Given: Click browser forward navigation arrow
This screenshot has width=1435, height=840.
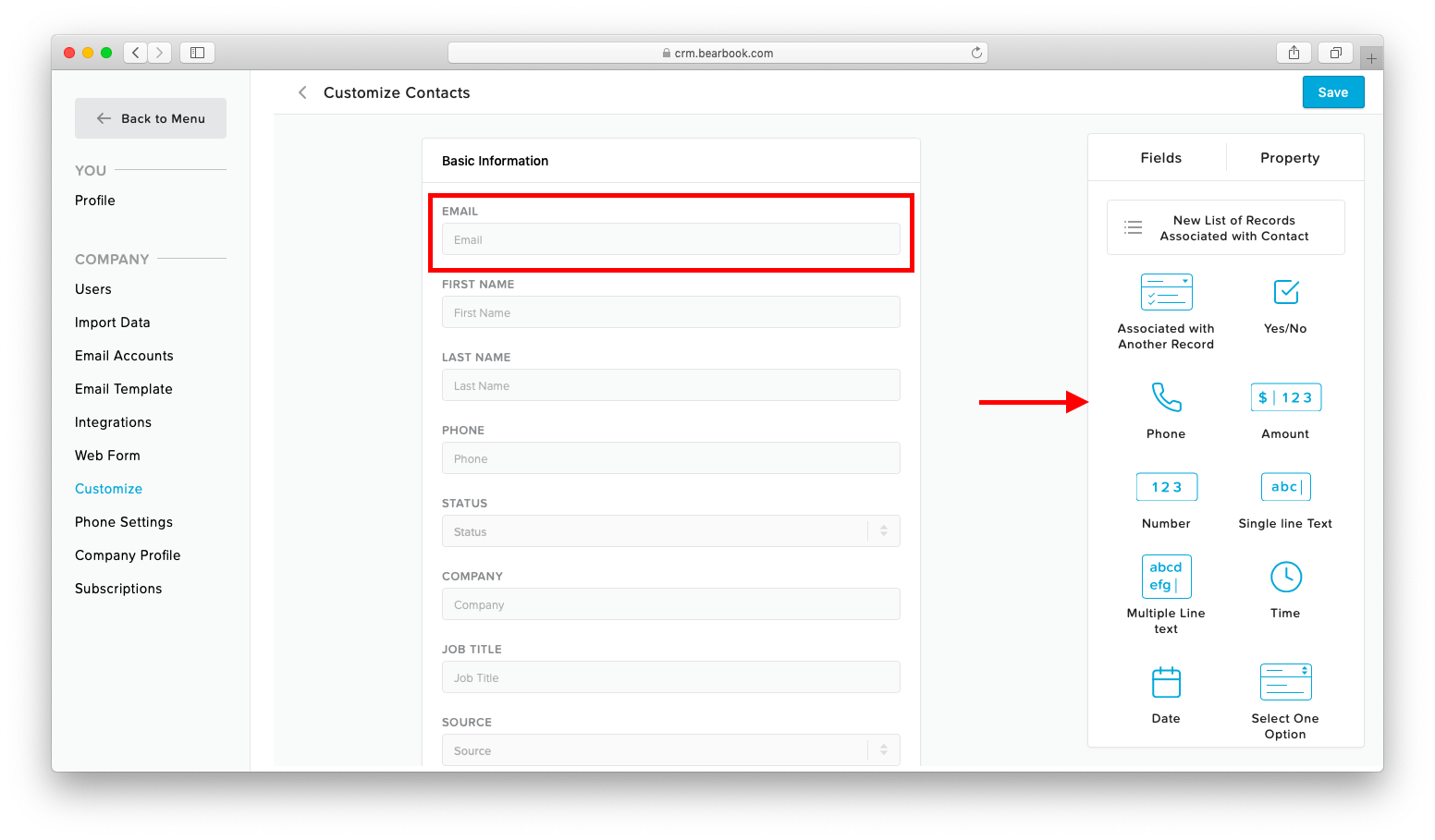Looking at the screenshot, I should click(160, 53).
